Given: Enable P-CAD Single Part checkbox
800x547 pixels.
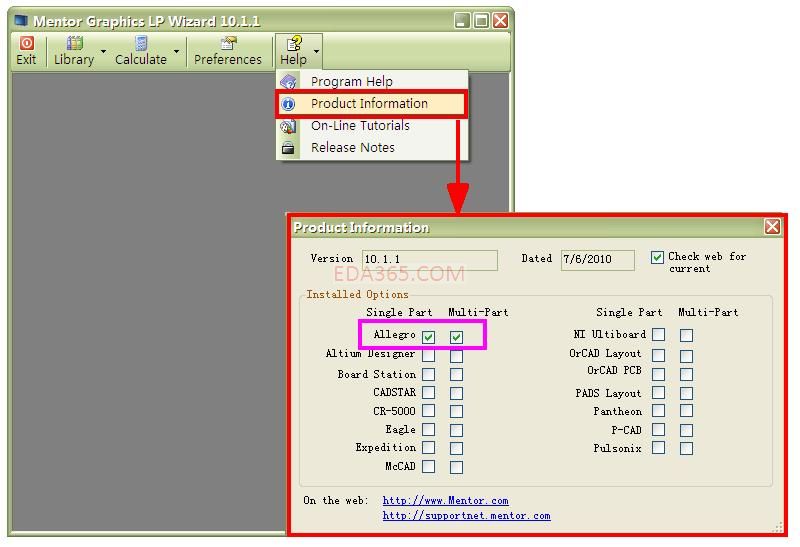Looking at the screenshot, I should pyautogui.click(x=659, y=430).
